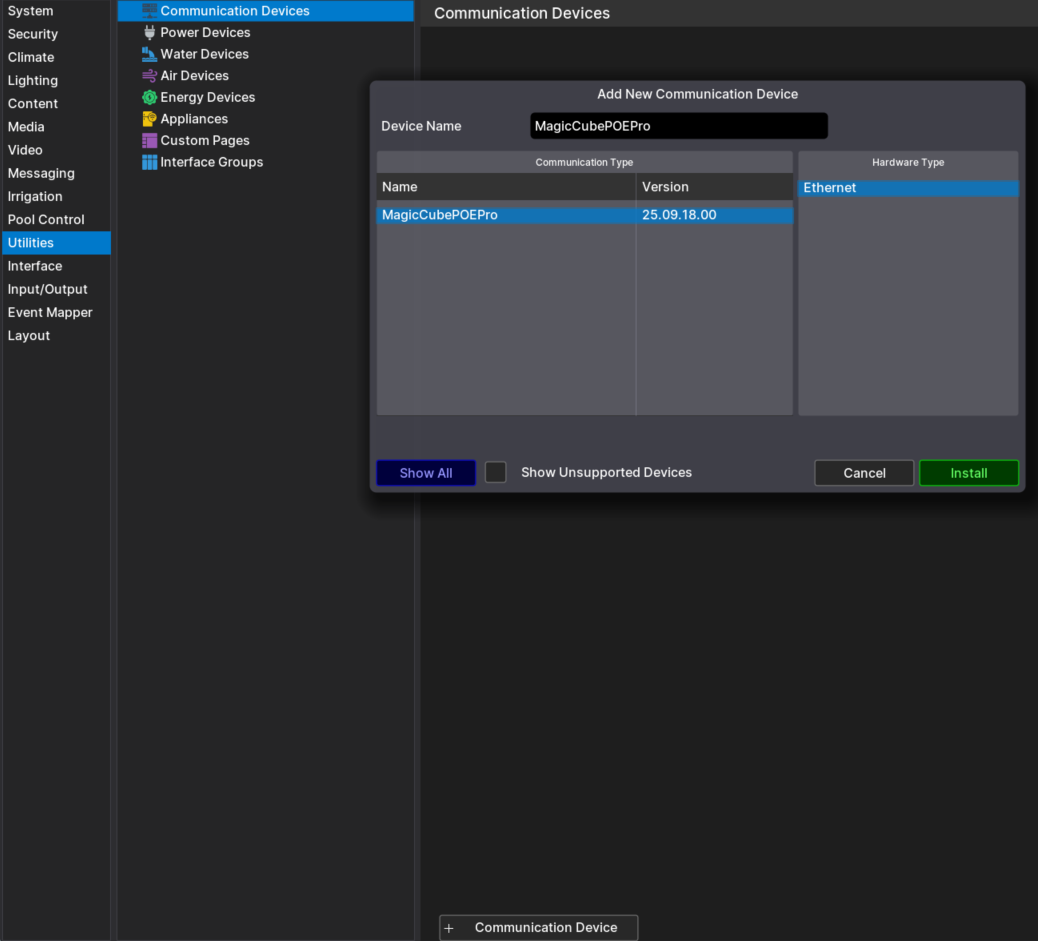Select Ethernet in the Hardware Type list
The image size is (1038, 941).
coord(907,188)
